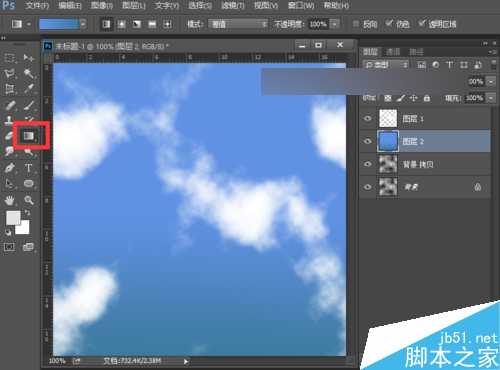Select the Pen tool
The image size is (500, 370).
coord(10,168)
